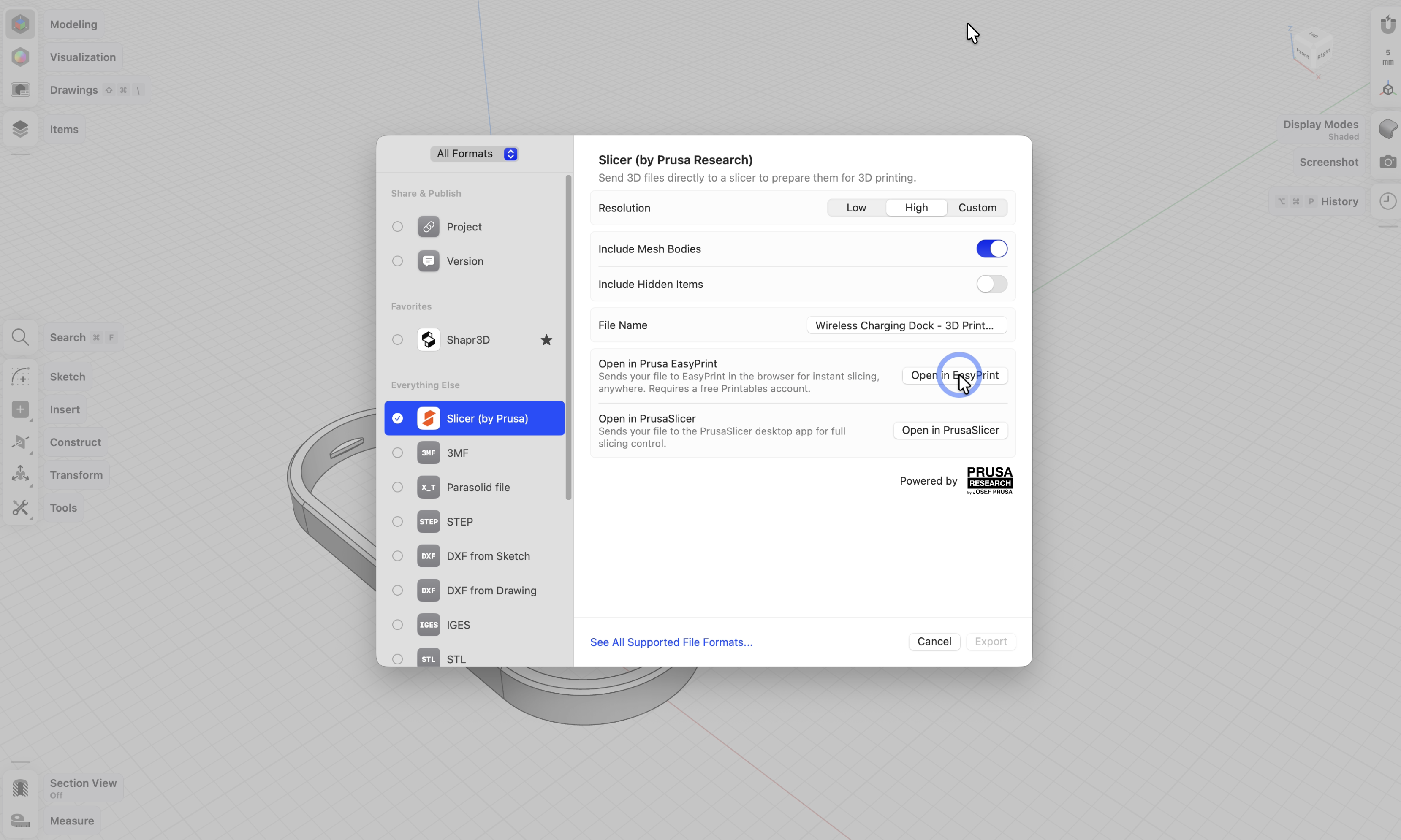The height and width of the screenshot is (840, 1401).
Task: Edit the File Name field
Action: 907,325
